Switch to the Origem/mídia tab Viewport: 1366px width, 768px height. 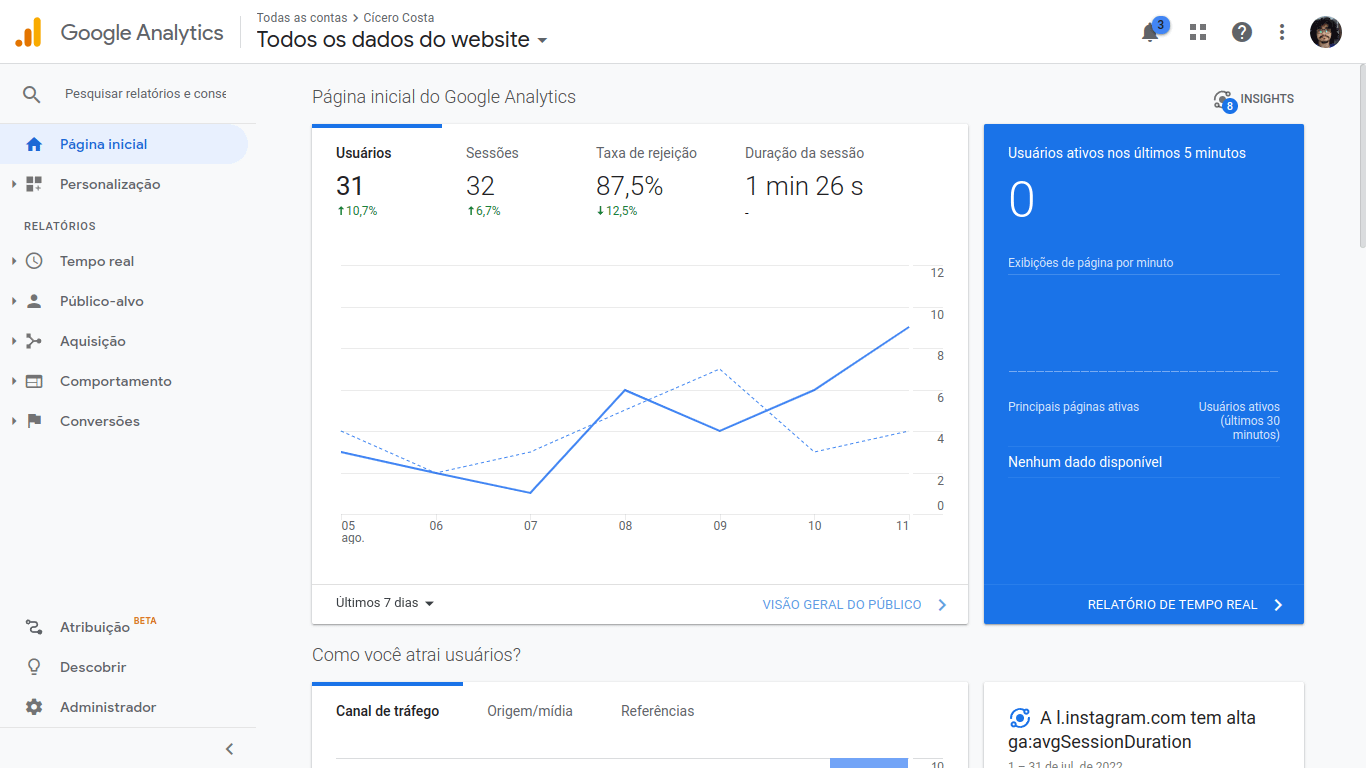point(530,711)
